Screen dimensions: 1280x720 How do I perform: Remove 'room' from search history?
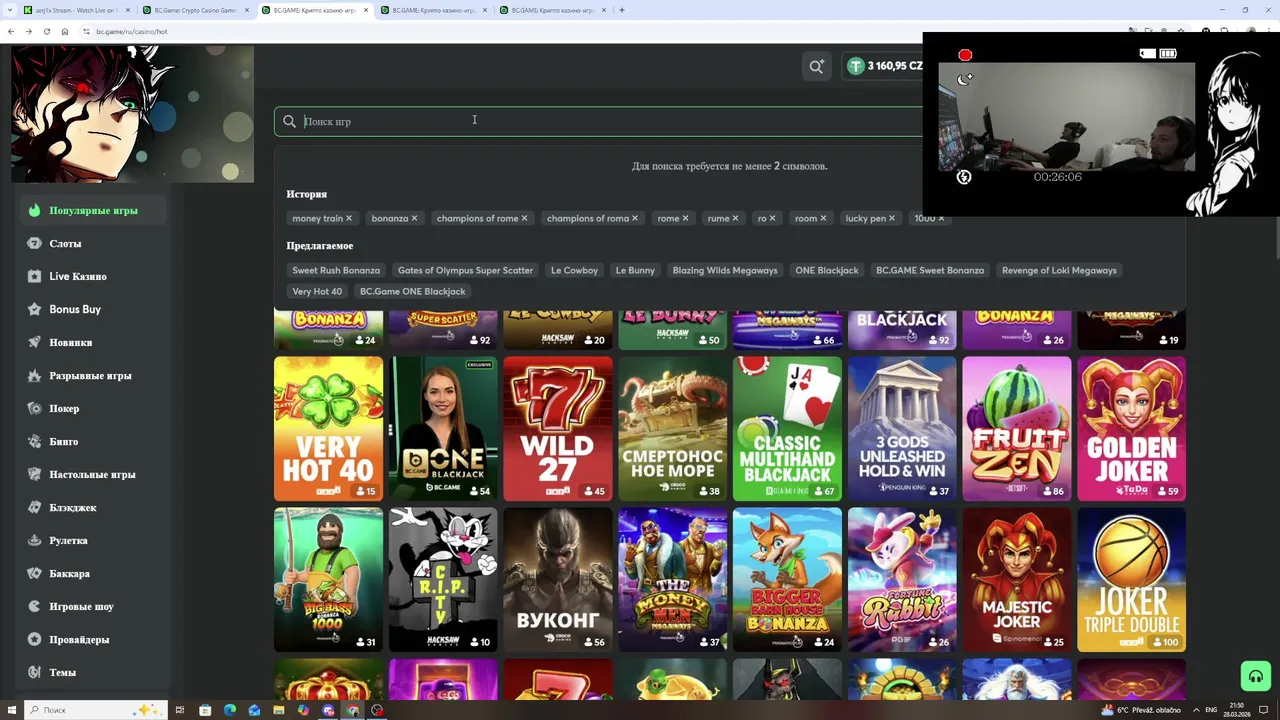pyautogui.click(x=823, y=218)
